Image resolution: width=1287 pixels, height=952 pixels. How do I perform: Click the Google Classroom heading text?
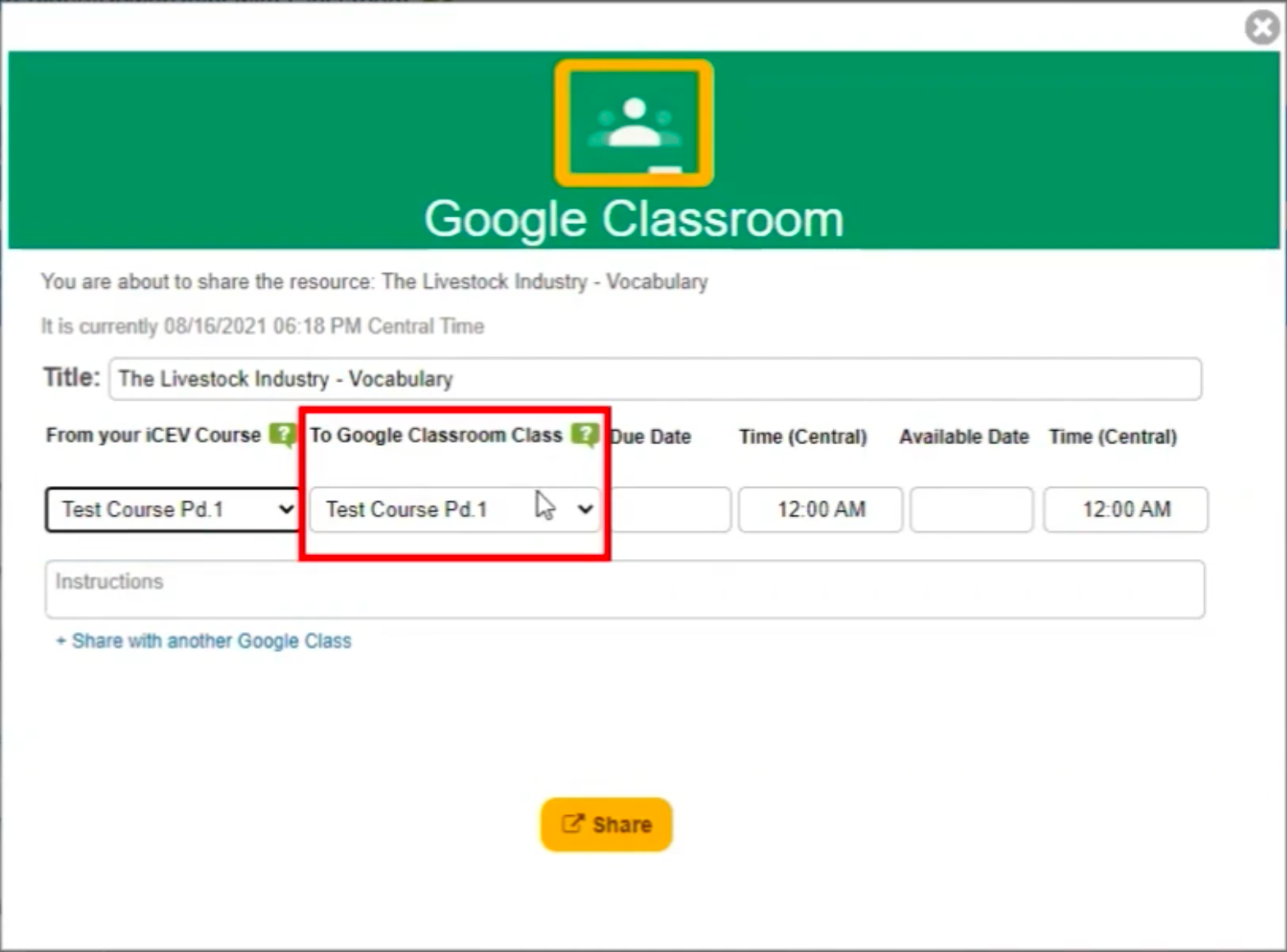pos(634,219)
